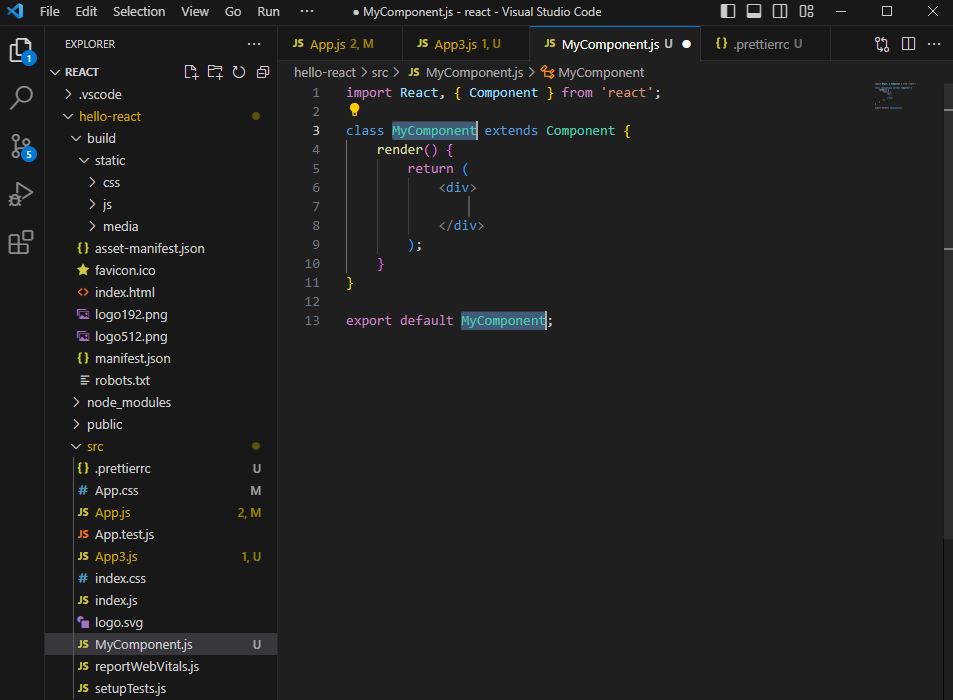Viewport: 953px width, 700px height.
Task: Click src in the breadcrumb
Action: (380, 72)
